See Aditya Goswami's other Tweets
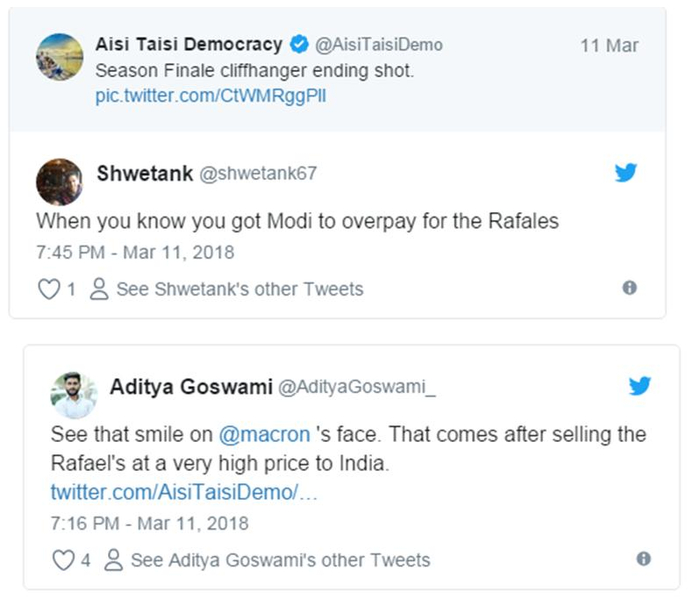Screen dimensions: 700x599 pyautogui.click(x=281, y=560)
